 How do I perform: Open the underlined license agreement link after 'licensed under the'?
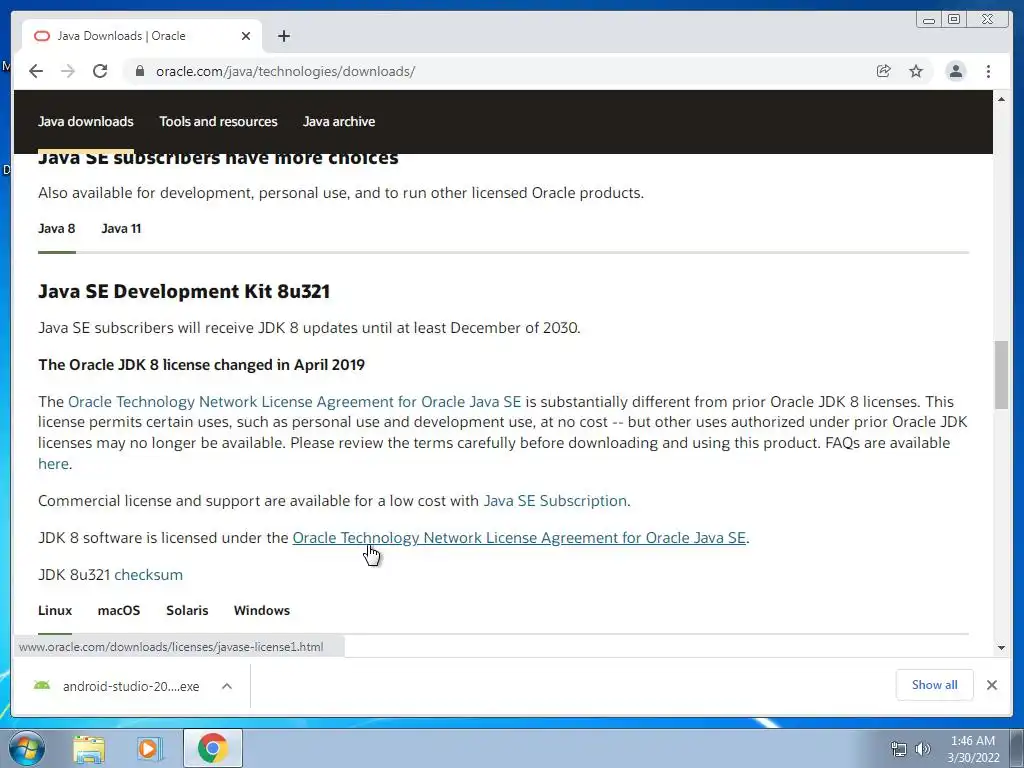pyautogui.click(x=519, y=538)
